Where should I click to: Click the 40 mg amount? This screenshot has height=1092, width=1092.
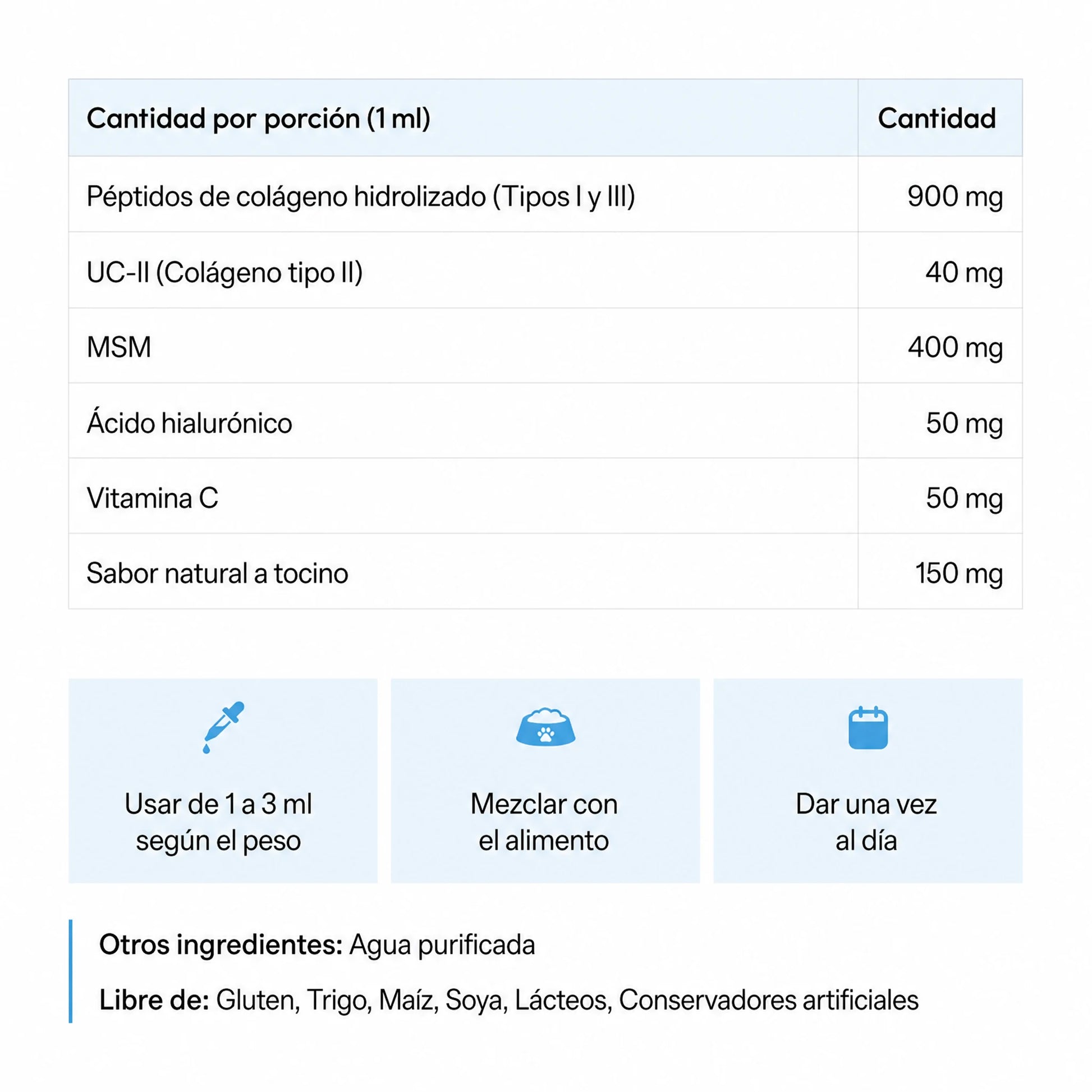pyautogui.click(x=964, y=272)
